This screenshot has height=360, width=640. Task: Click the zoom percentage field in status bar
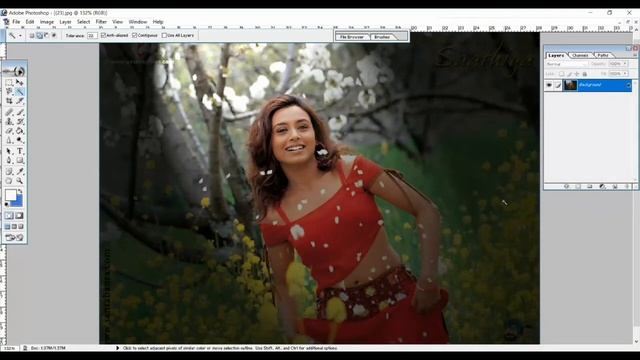(10, 348)
